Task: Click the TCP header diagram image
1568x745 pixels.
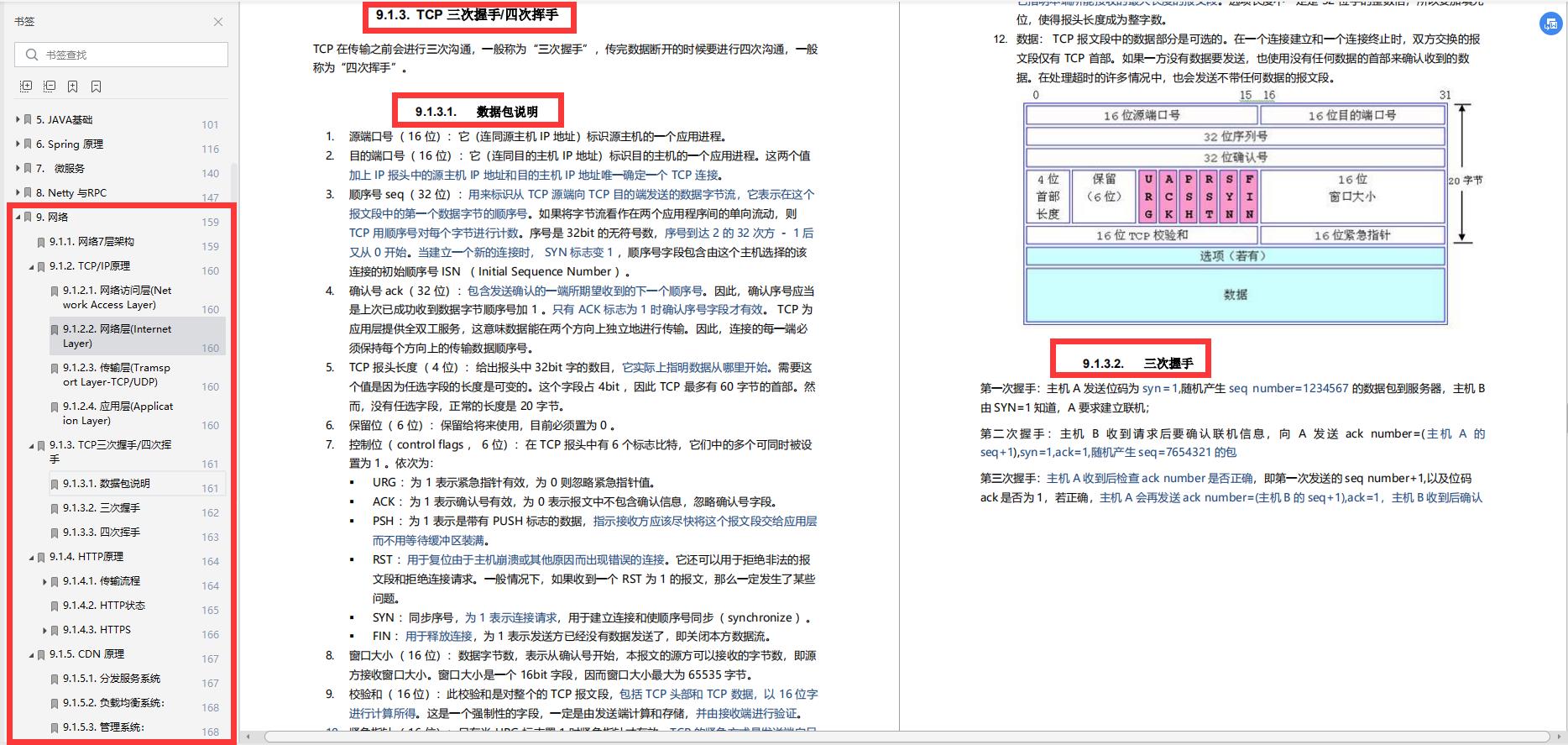Action: coord(1252,207)
